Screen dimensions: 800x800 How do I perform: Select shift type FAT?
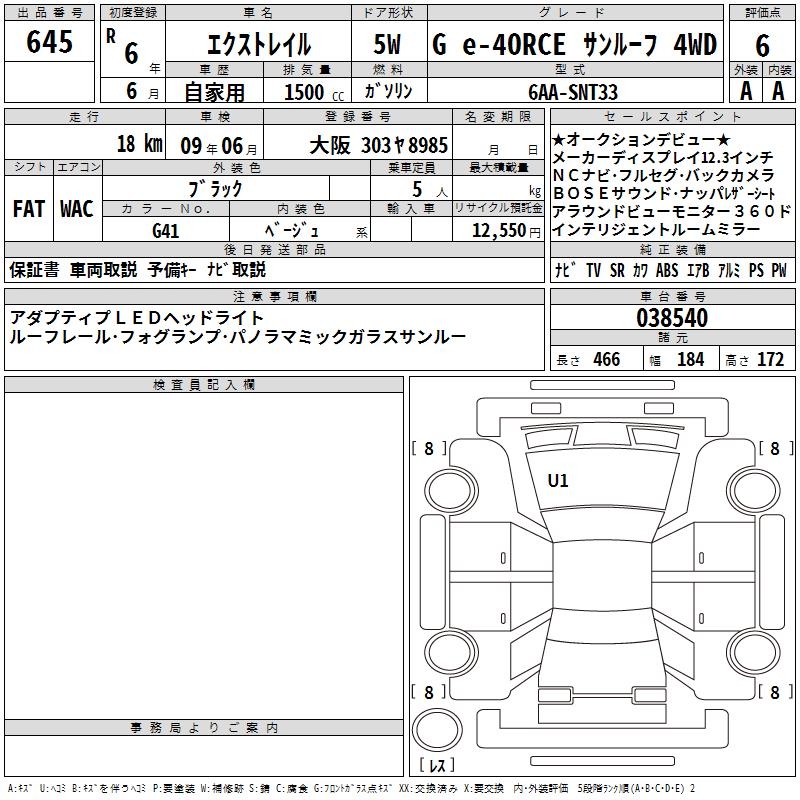point(29,209)
